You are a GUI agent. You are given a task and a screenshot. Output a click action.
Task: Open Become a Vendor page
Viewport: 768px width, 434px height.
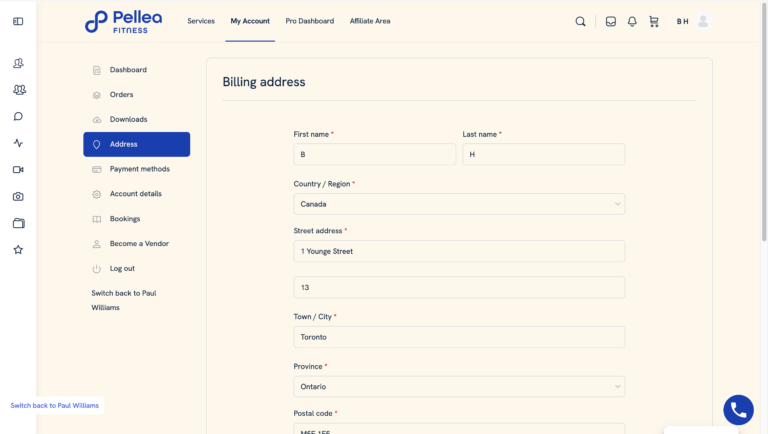(x=139, y=243)
